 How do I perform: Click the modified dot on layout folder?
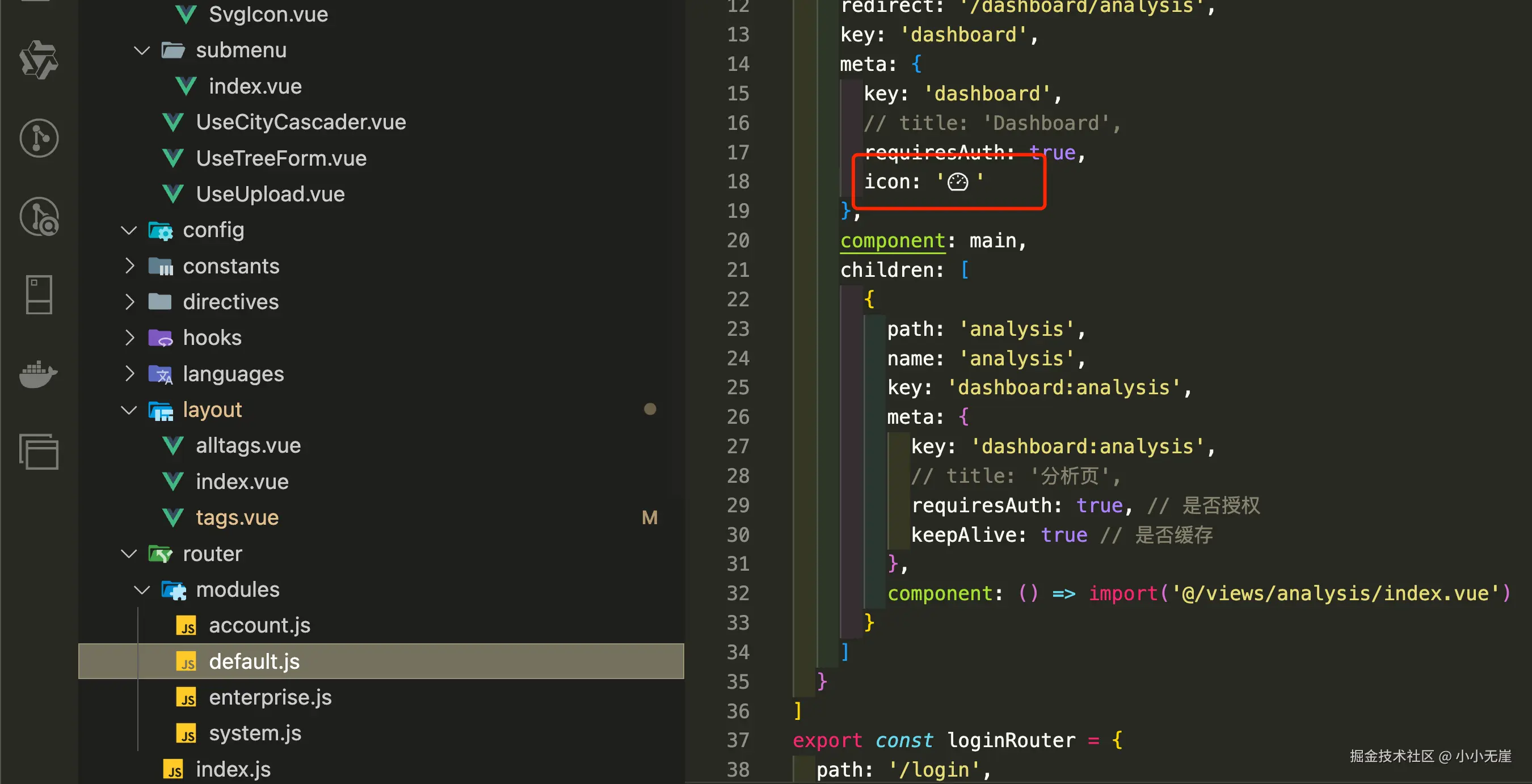pos(650,409)
